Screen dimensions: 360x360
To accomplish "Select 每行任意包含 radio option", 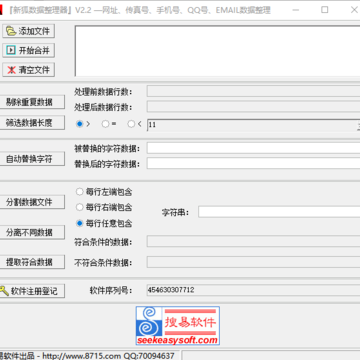I will [104, 223].
